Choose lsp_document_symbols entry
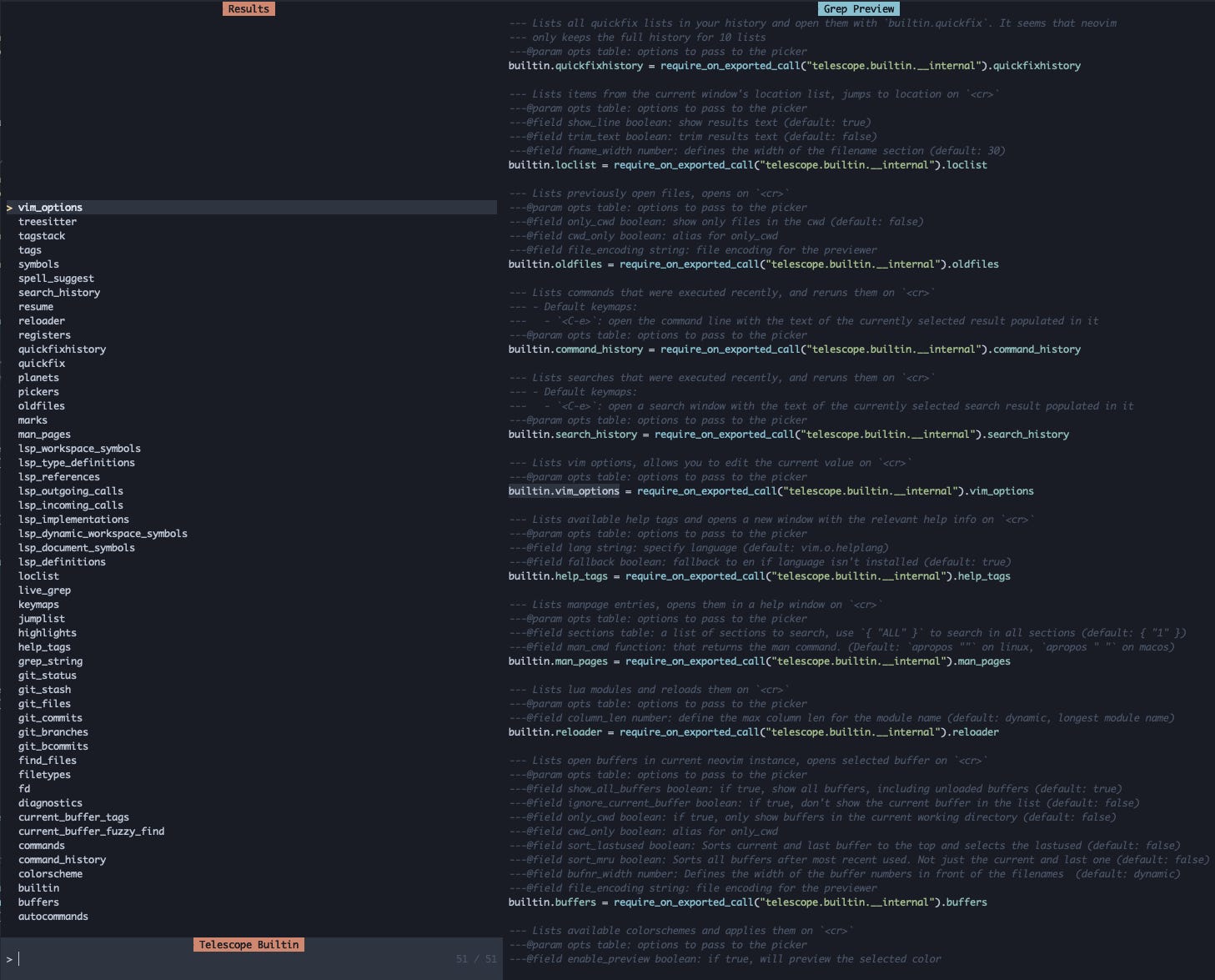The width and height of the screenshot is (1215, 980). pyautogui.click(x=77, y=548)
